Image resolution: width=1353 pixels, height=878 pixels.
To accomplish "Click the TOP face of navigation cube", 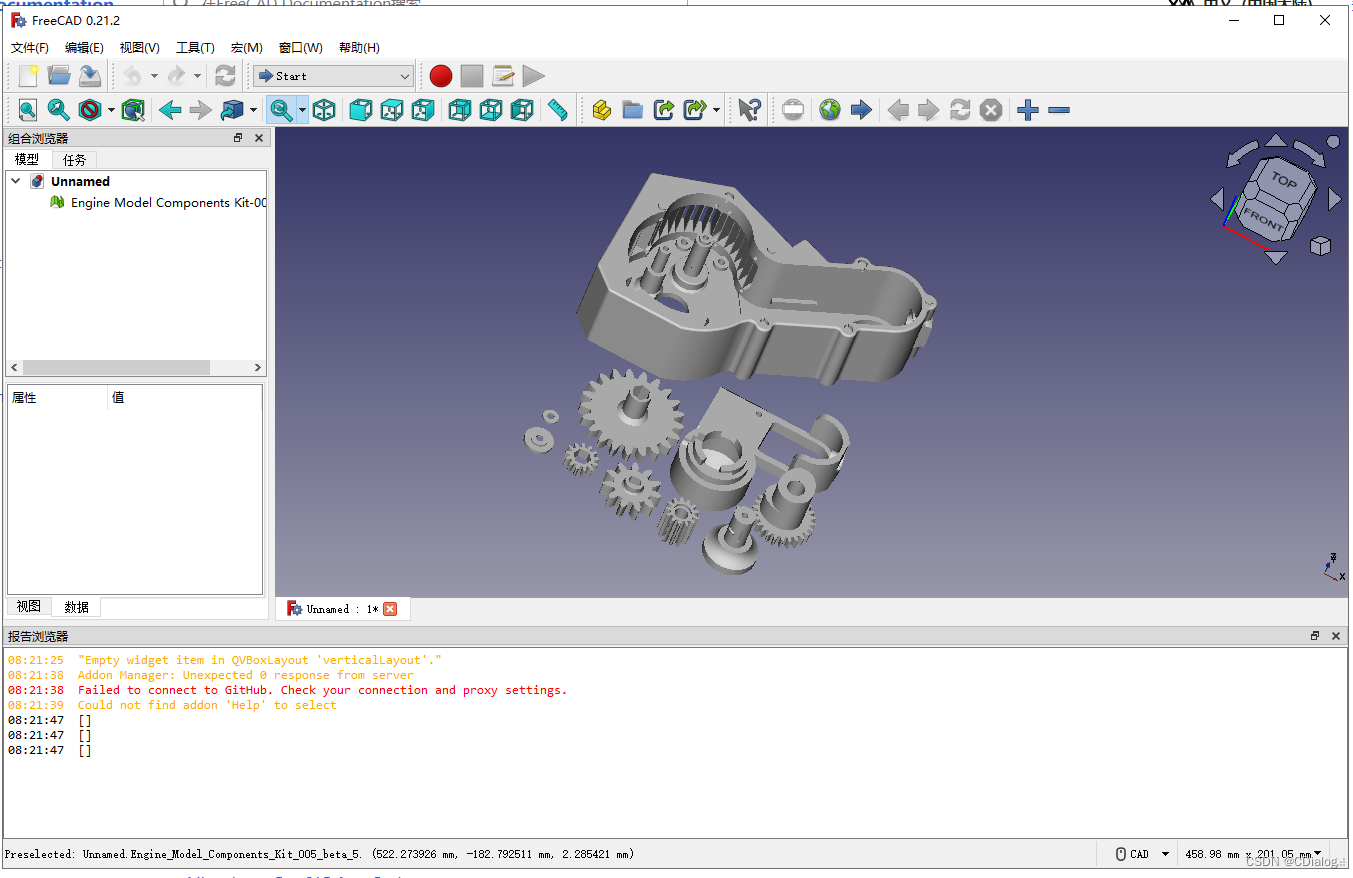I will click(1283, 181).
